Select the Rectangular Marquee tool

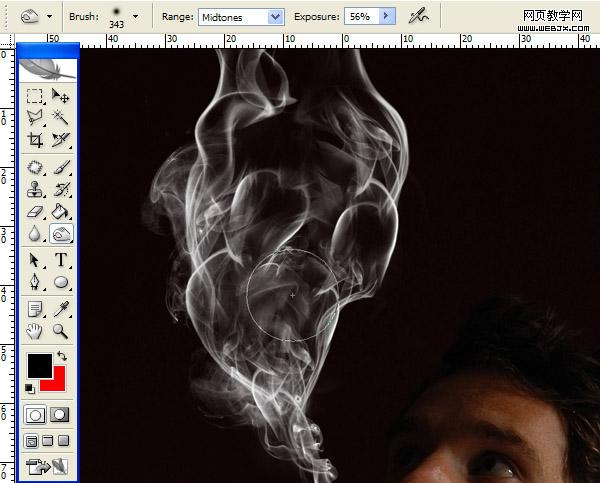34,96
